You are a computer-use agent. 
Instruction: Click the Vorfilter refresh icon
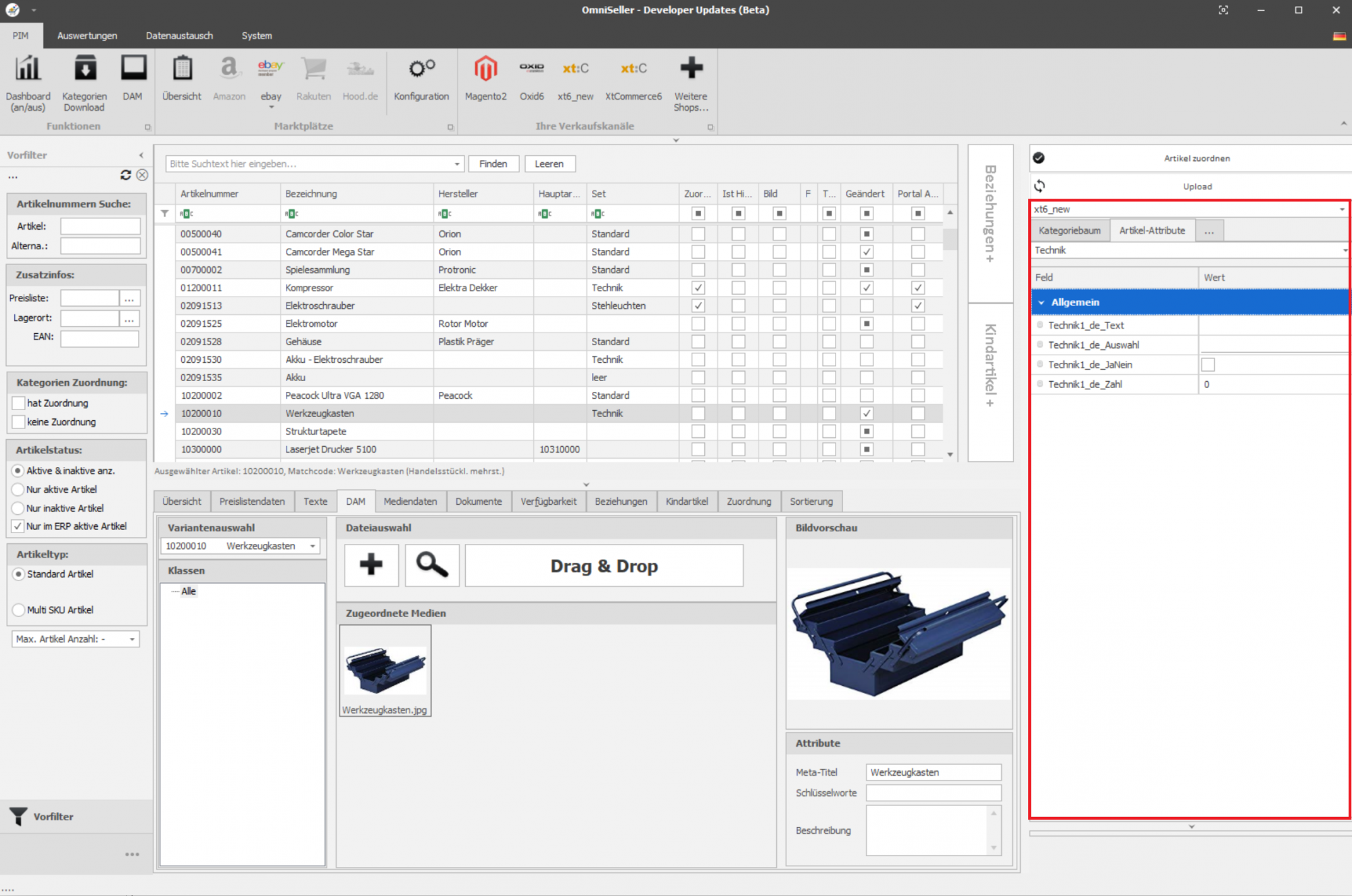pyautogui.click(x=126, y=175)
